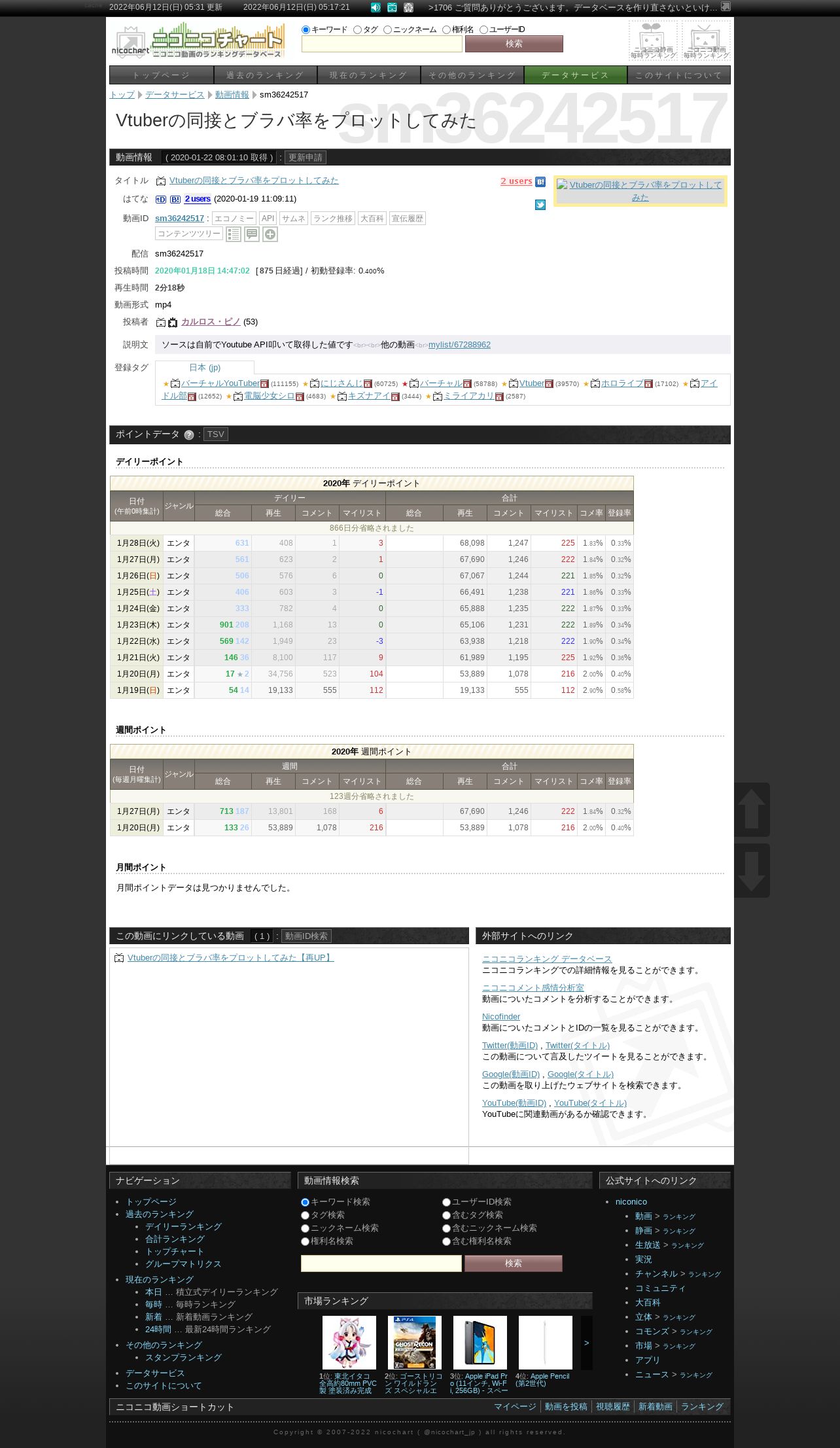
Task: Click the plus circle icon after コンテンツツリー
Action: (x=270, y=234)
